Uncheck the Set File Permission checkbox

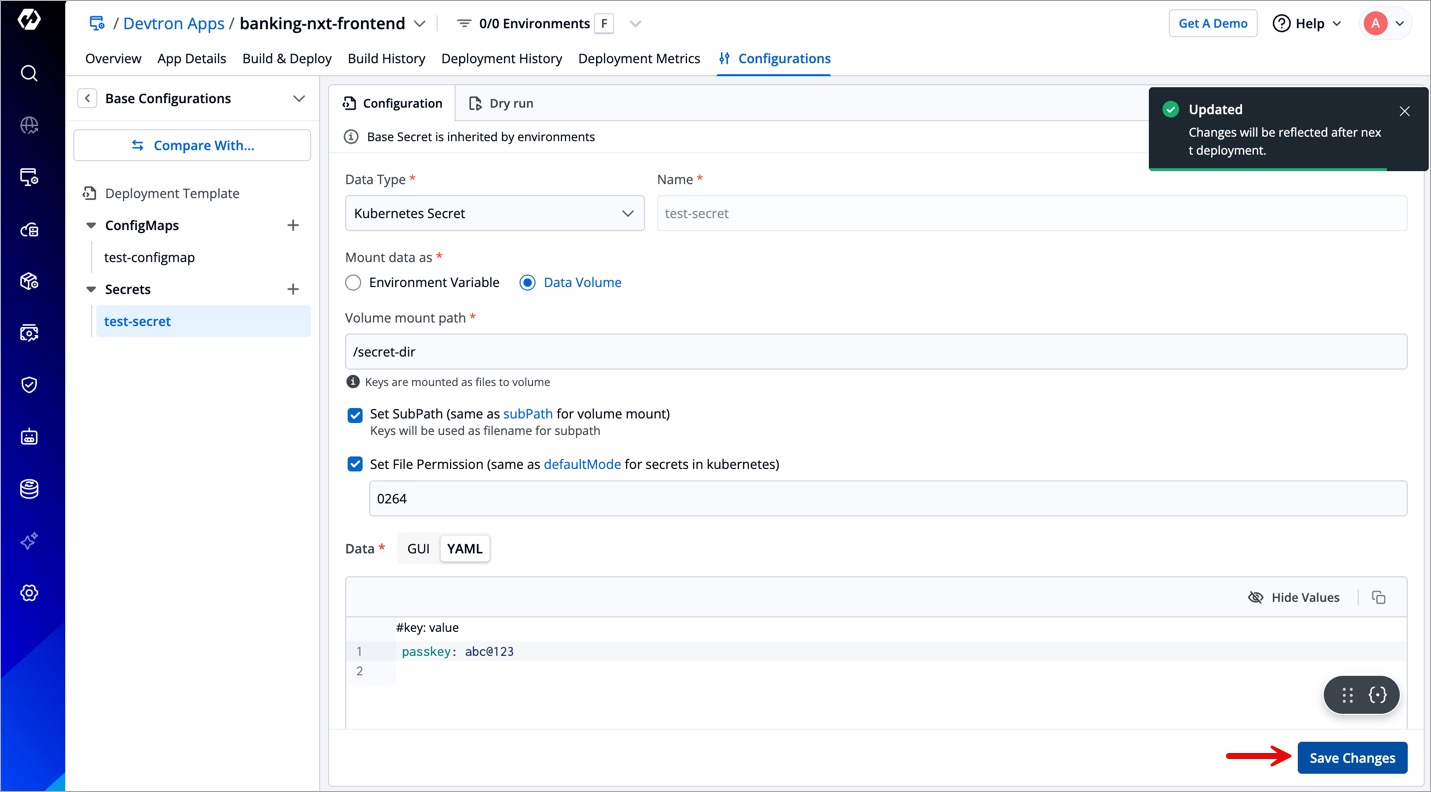click(x=355, y=464)
